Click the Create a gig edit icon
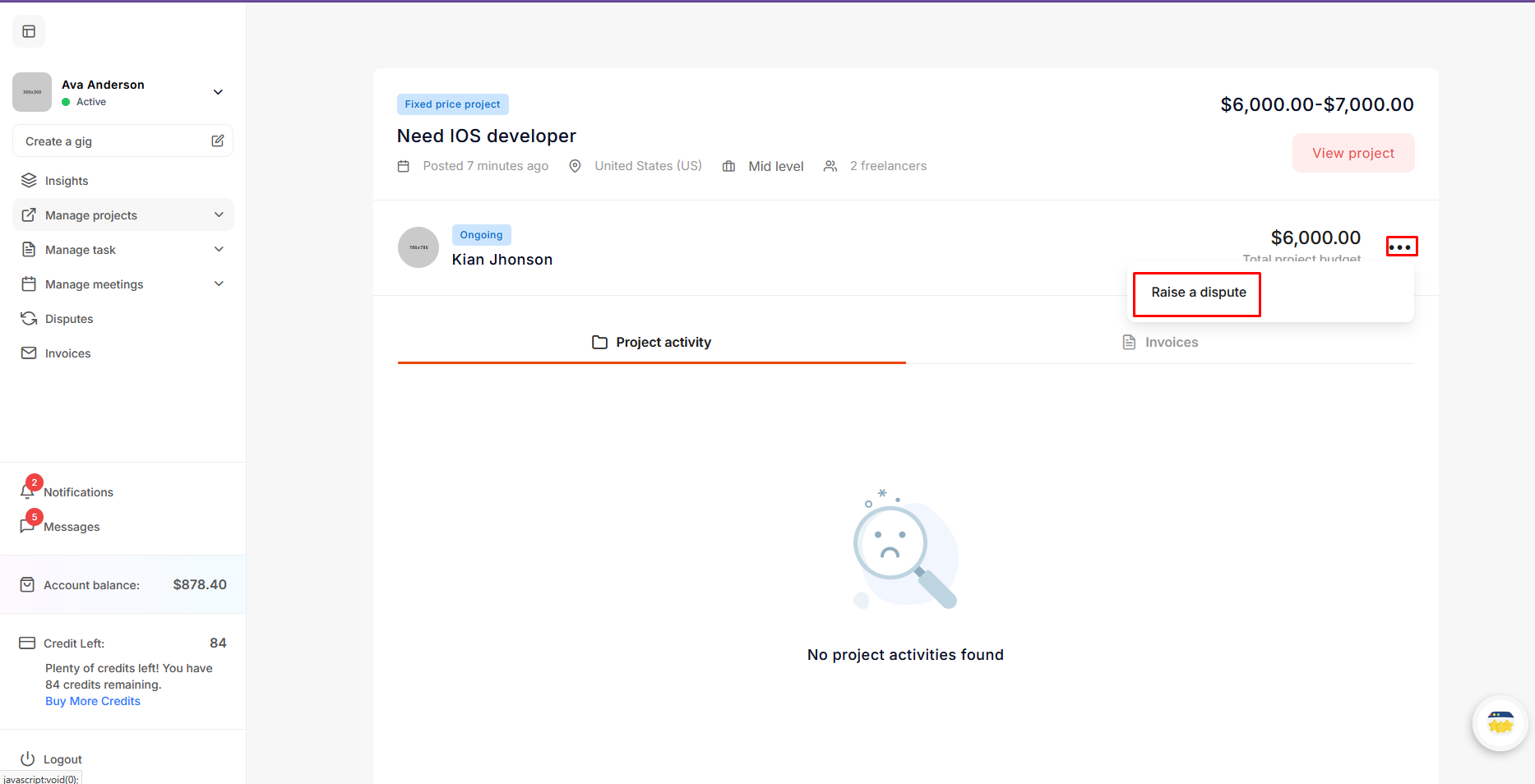The height and width of the screenshot is (784, 1535). (x=218, y=141)
